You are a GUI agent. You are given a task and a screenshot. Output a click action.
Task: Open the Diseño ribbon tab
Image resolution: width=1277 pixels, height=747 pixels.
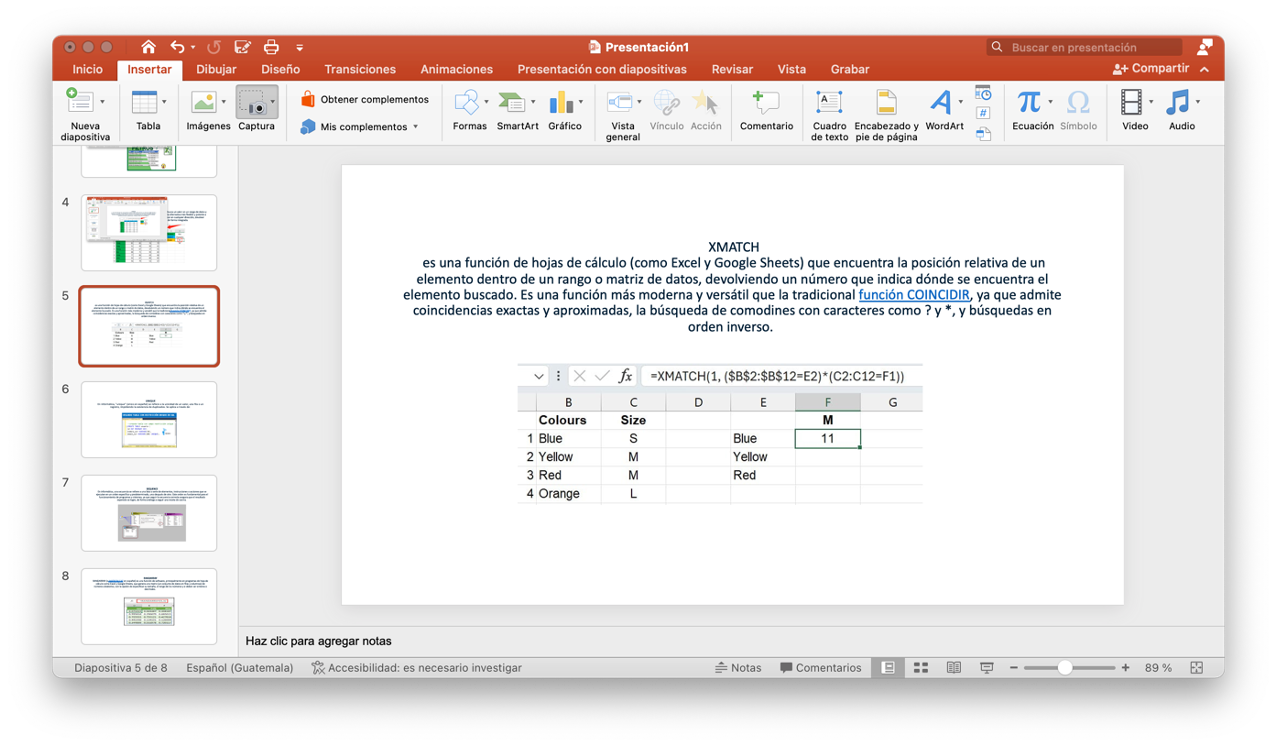pos(280,70)
